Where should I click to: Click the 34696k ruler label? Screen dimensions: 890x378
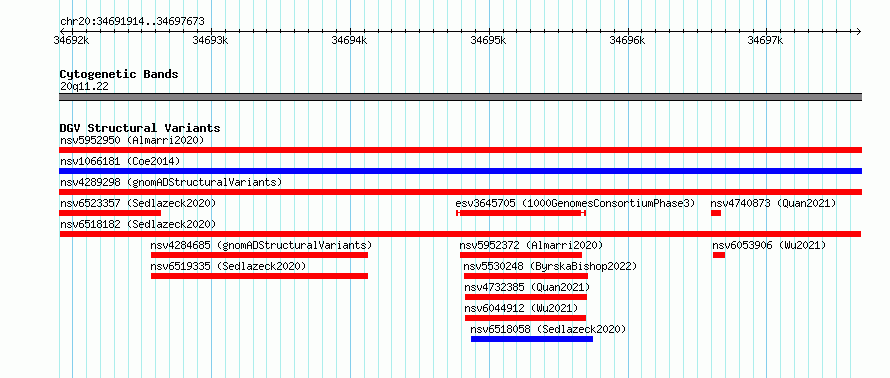point(627,40)
